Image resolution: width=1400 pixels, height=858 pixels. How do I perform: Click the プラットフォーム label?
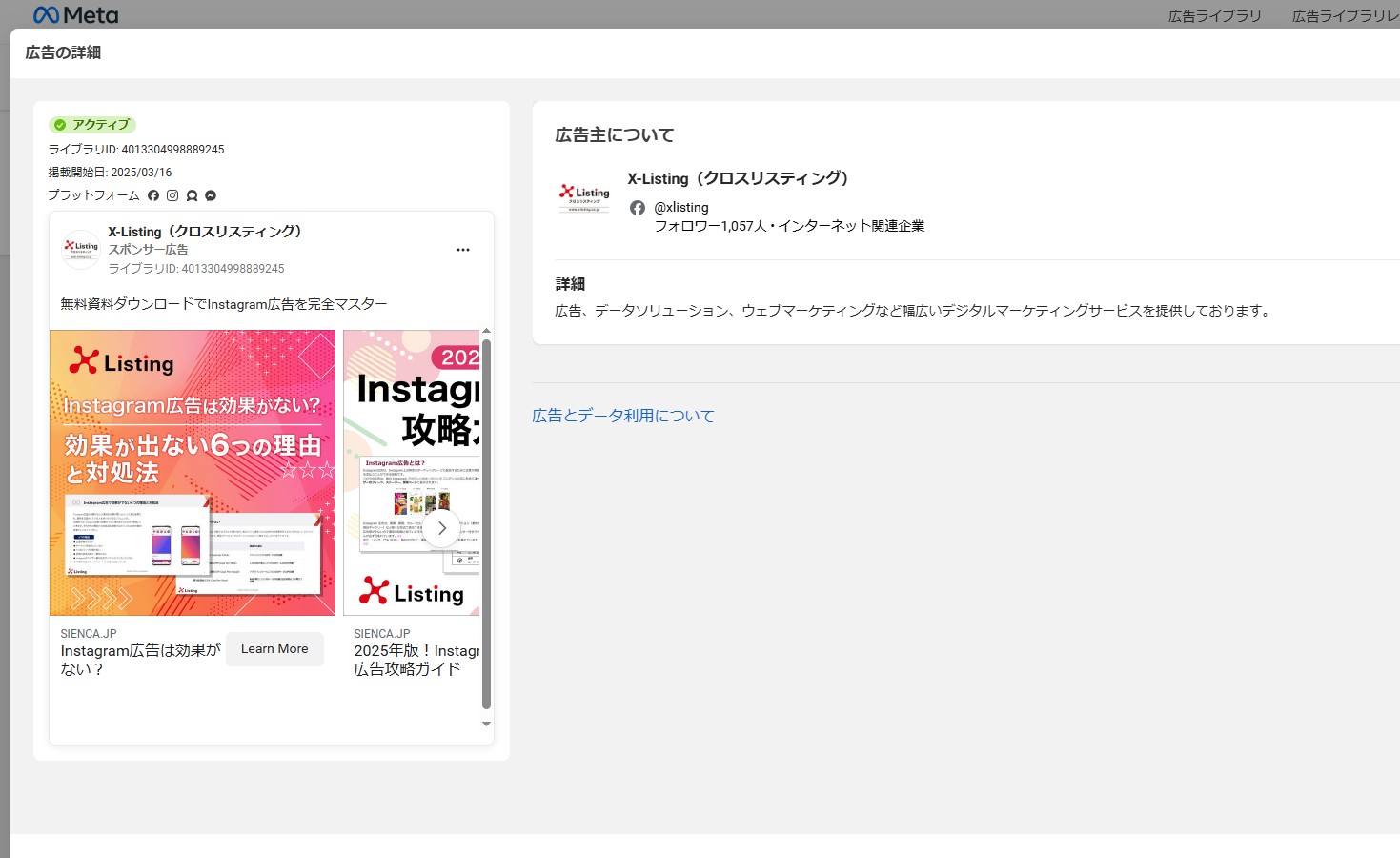point(93,195)
